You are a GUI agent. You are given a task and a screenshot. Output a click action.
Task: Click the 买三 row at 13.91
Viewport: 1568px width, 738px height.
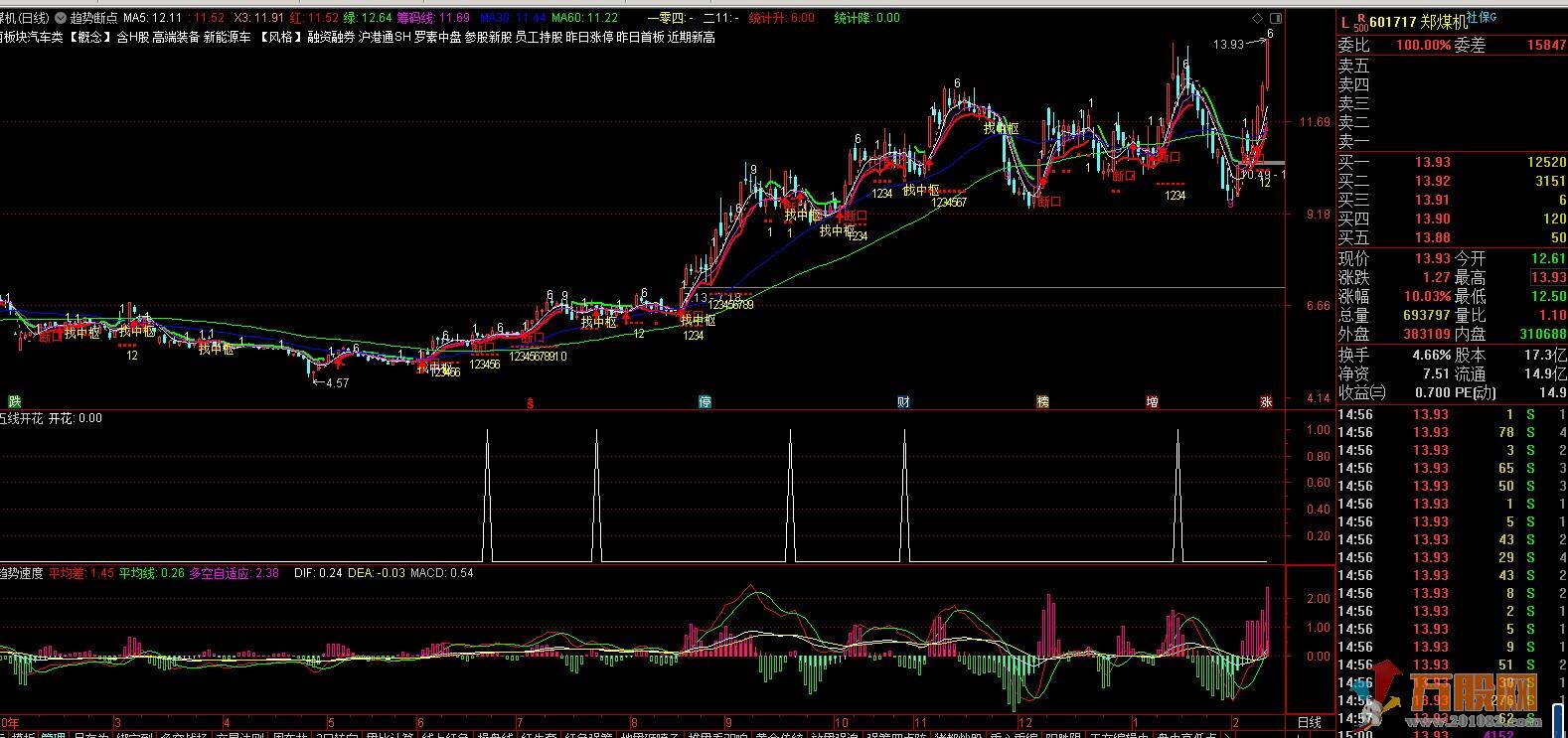pos(1452,200)
